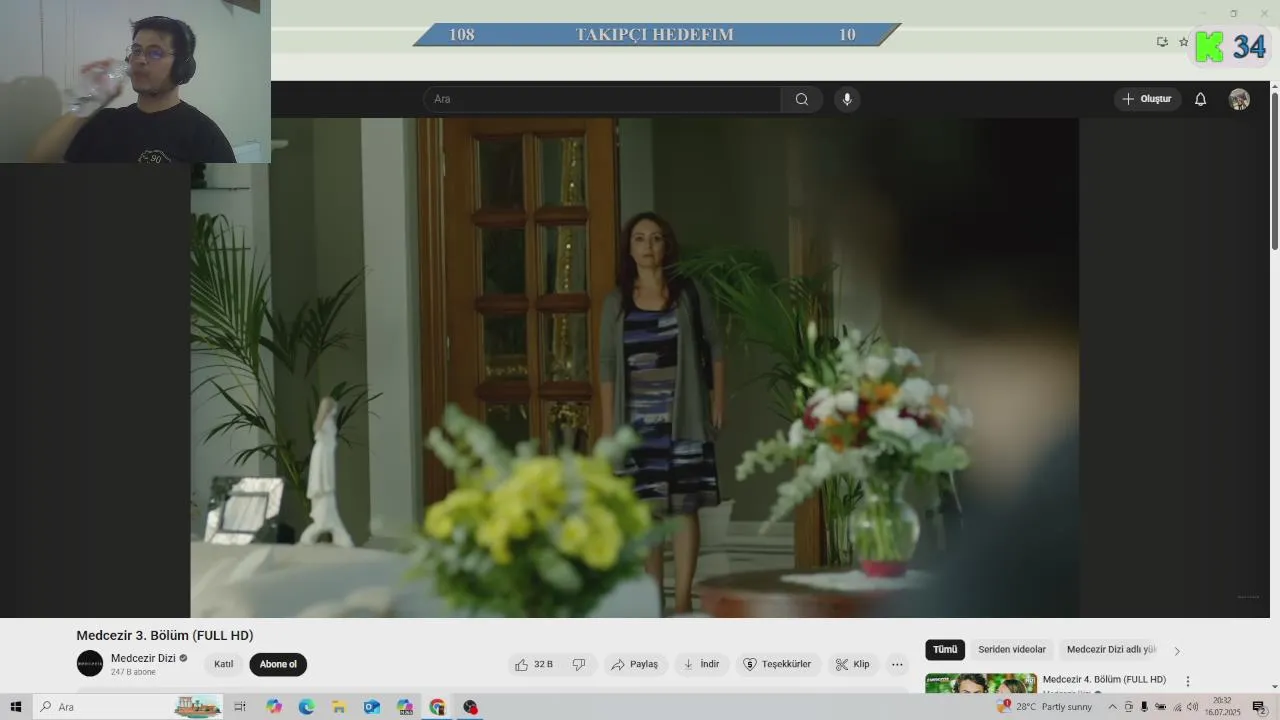1280x720 pixels.
Task: Open Windows notification center icon
Action: click(x=1259, y=707)
